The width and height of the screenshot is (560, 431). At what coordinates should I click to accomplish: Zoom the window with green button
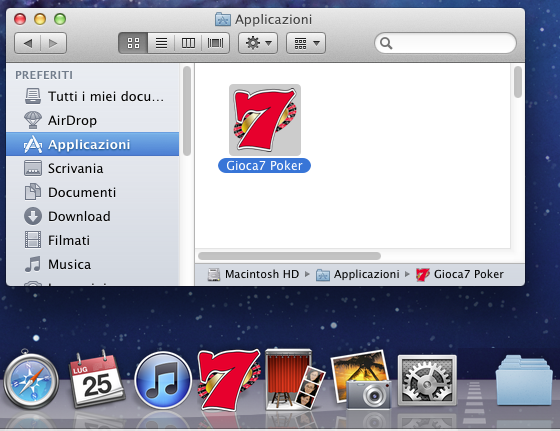point(60,19)
